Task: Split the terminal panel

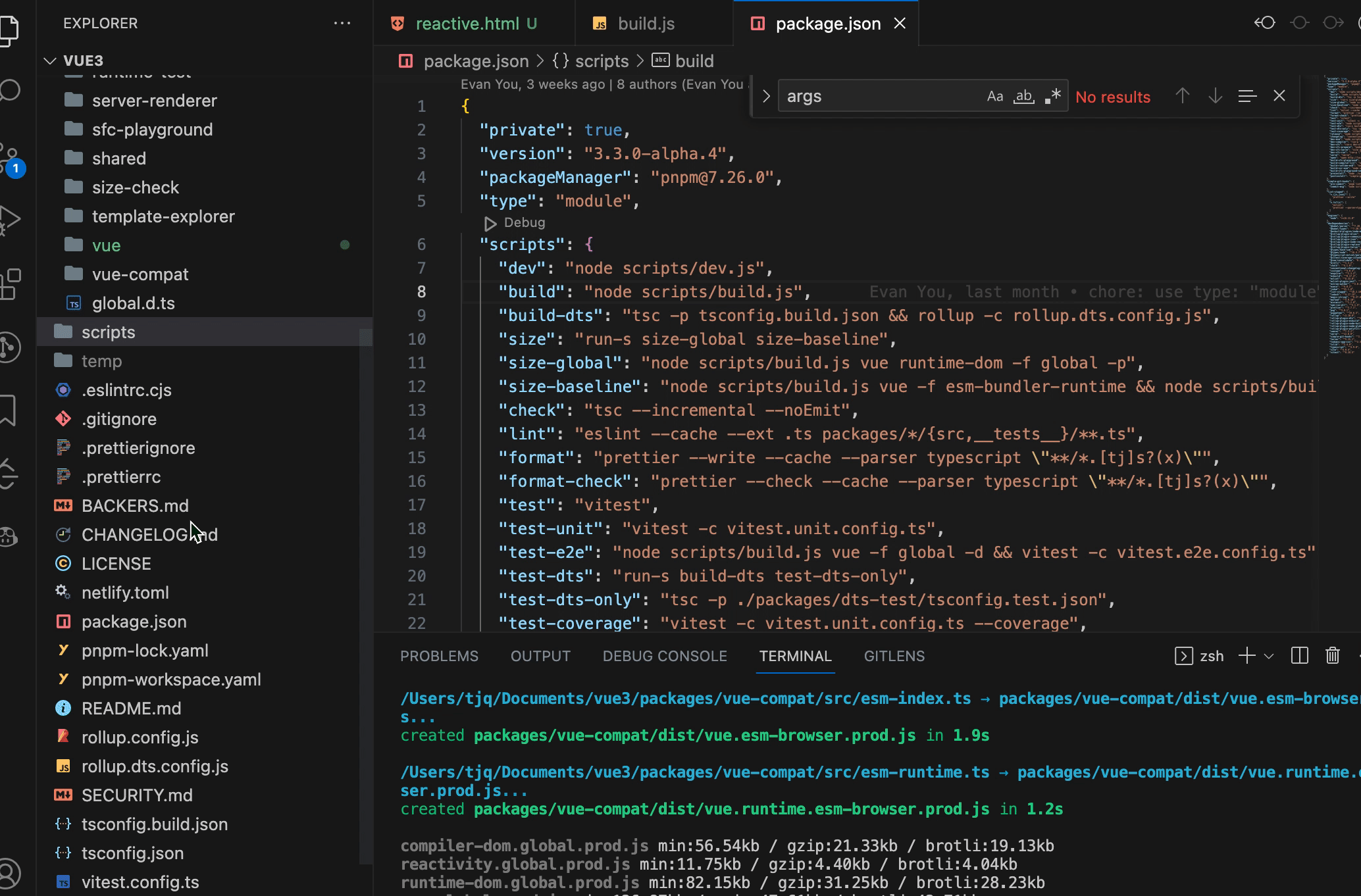Action: (1298, 655)
